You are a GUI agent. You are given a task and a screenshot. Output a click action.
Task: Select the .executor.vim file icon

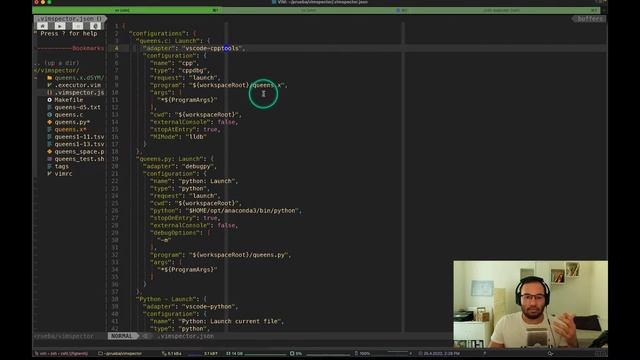(x=49, y=85)
